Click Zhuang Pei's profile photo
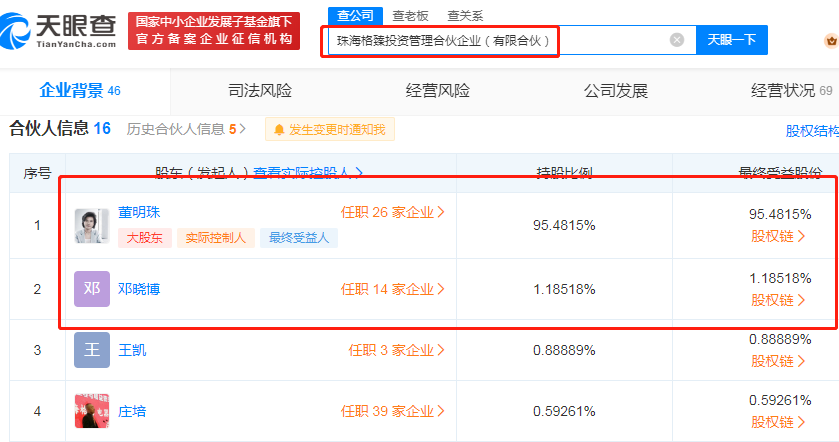 click(92, 411)
